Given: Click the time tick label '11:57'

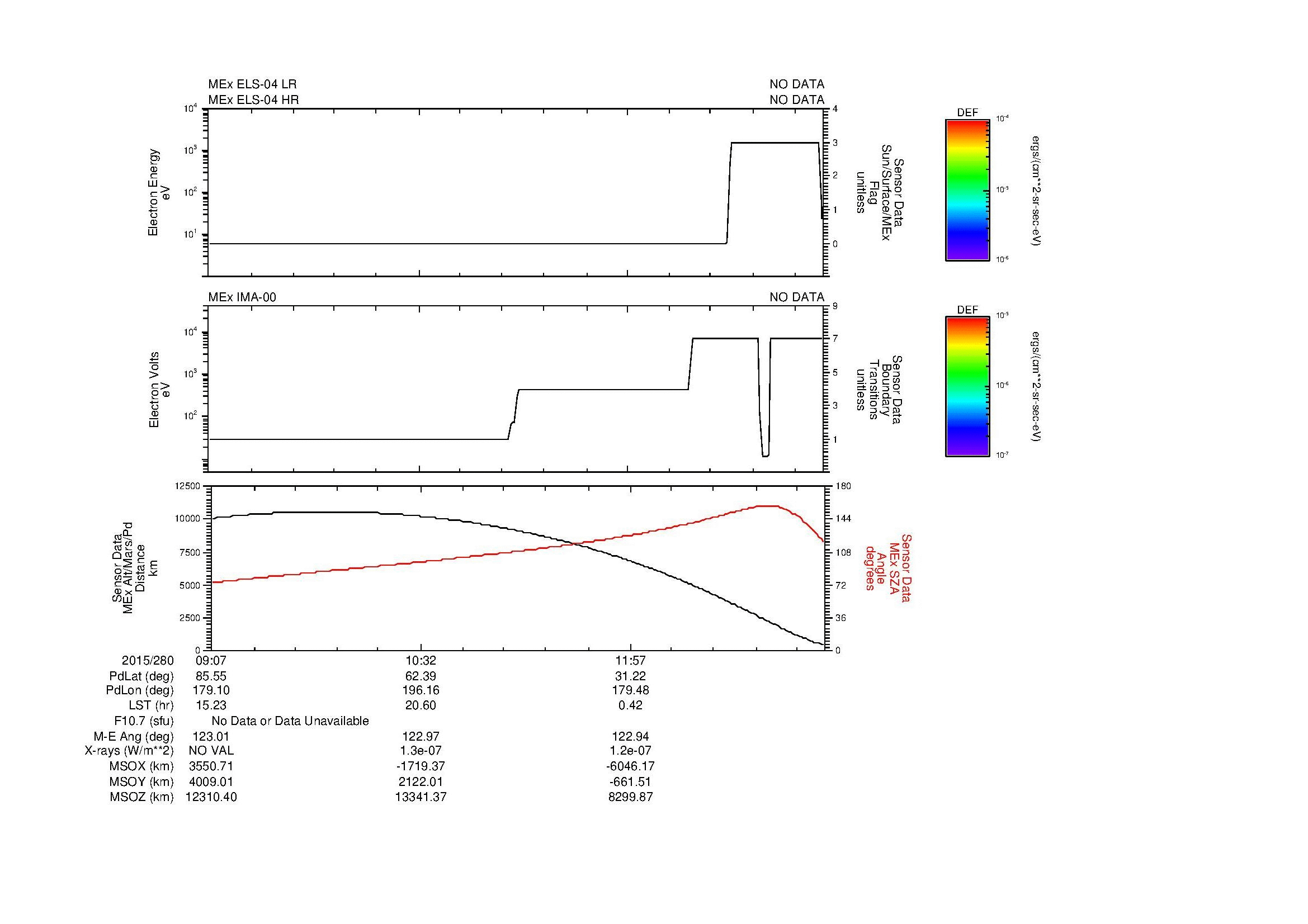Looking at the screenshot, I should click(x=630, y=660).
